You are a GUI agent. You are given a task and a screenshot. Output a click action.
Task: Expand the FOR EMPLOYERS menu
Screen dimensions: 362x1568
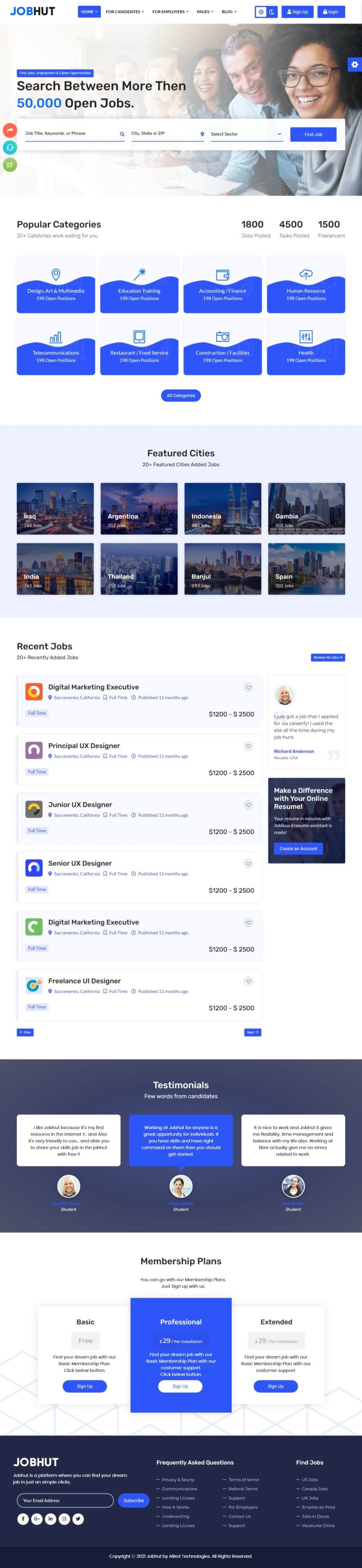coord(170,11)
